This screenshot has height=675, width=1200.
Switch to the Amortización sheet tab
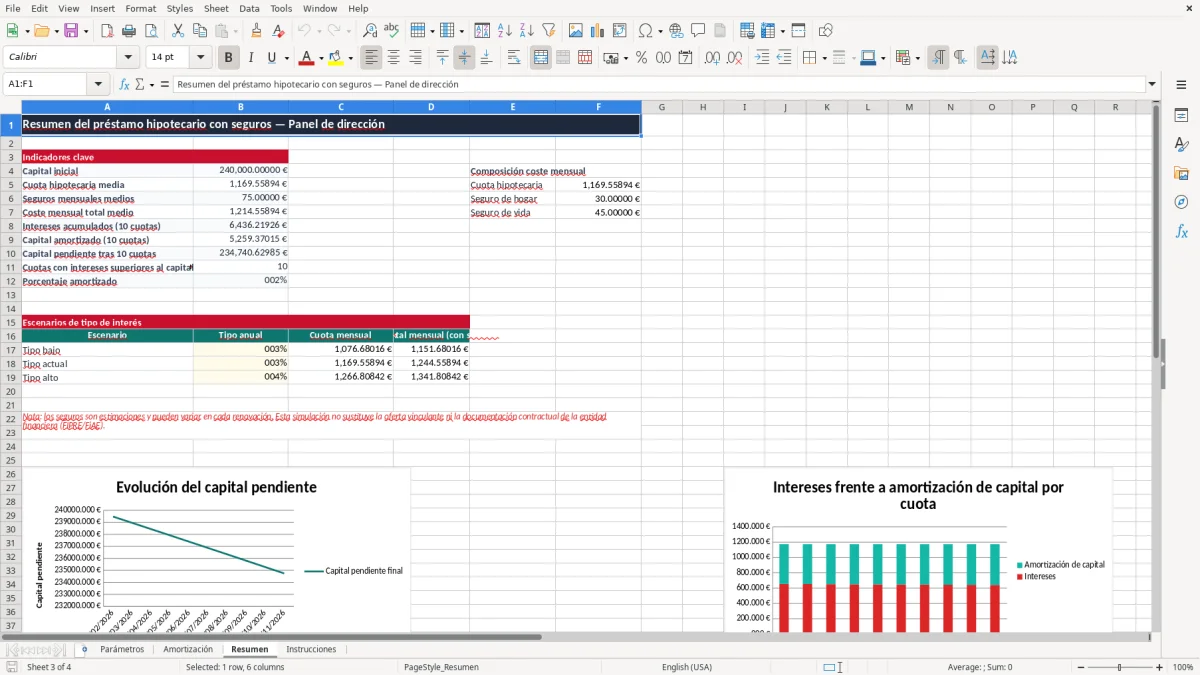tap(188, 649)
